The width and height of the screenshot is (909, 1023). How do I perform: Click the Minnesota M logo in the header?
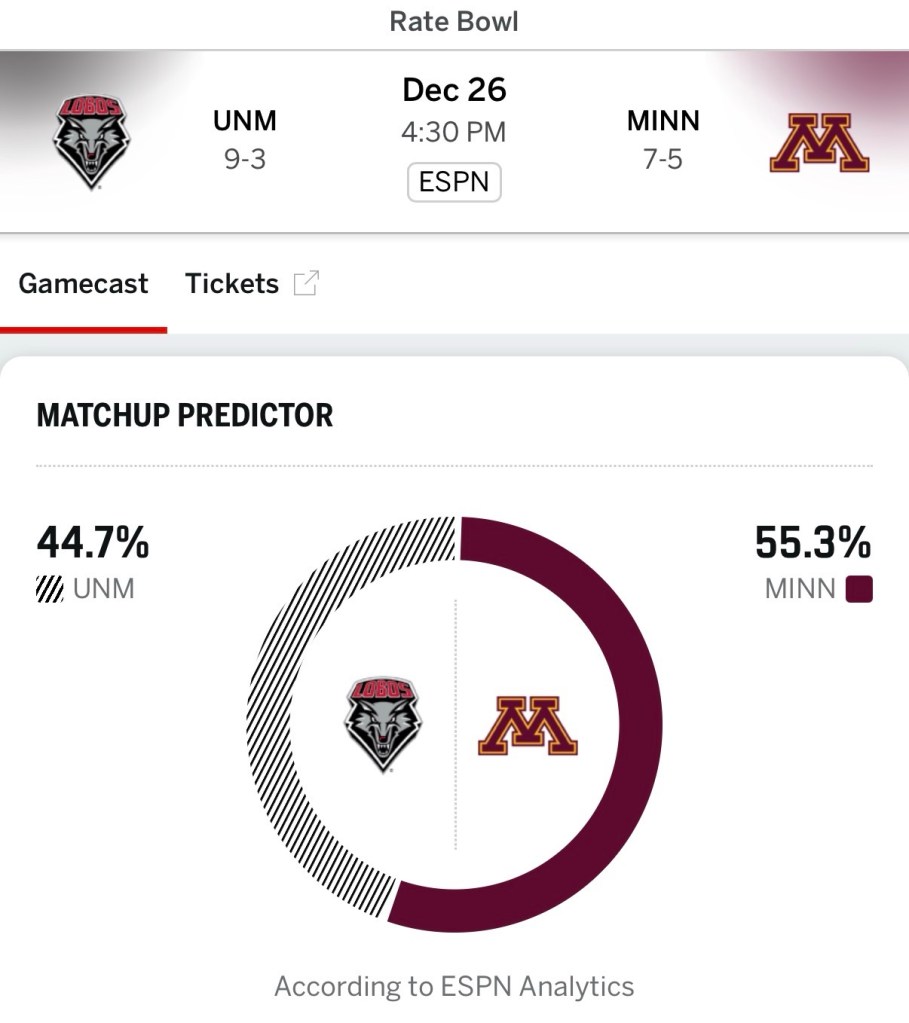pyautogui.click(x=819, y=143)
